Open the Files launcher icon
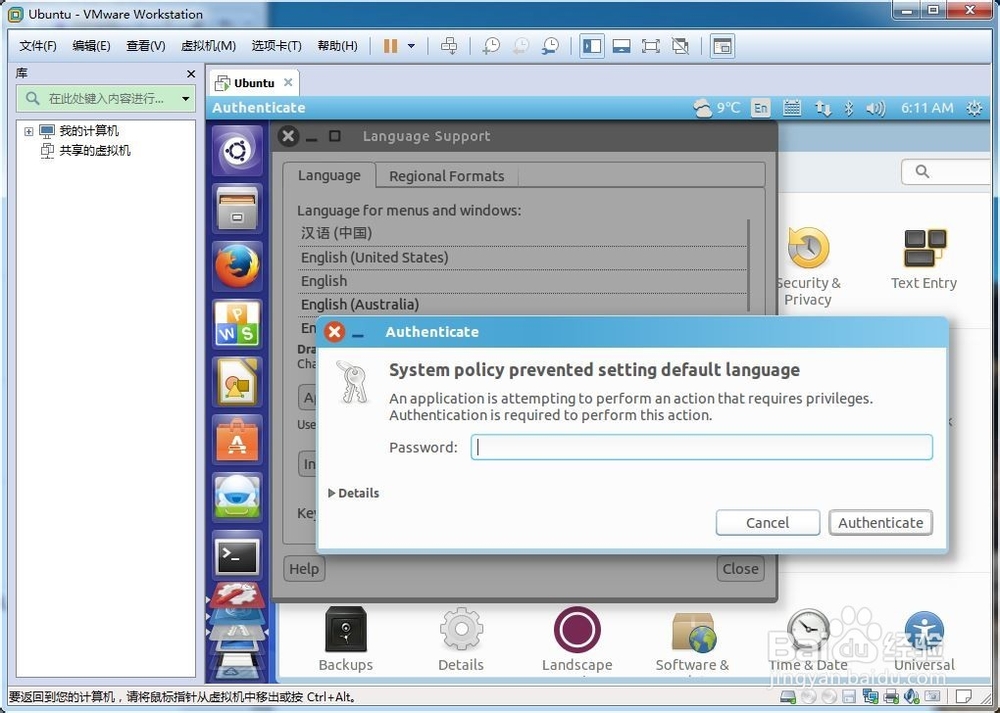The width and height of the screenshot is (1000, 713). coord(237,209)
